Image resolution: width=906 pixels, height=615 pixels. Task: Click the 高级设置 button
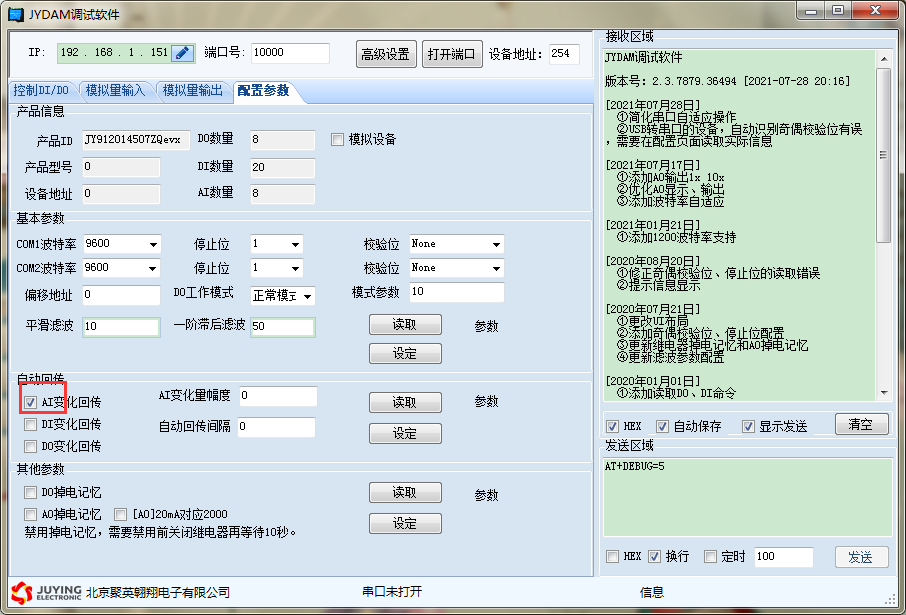tap(386, 54)
